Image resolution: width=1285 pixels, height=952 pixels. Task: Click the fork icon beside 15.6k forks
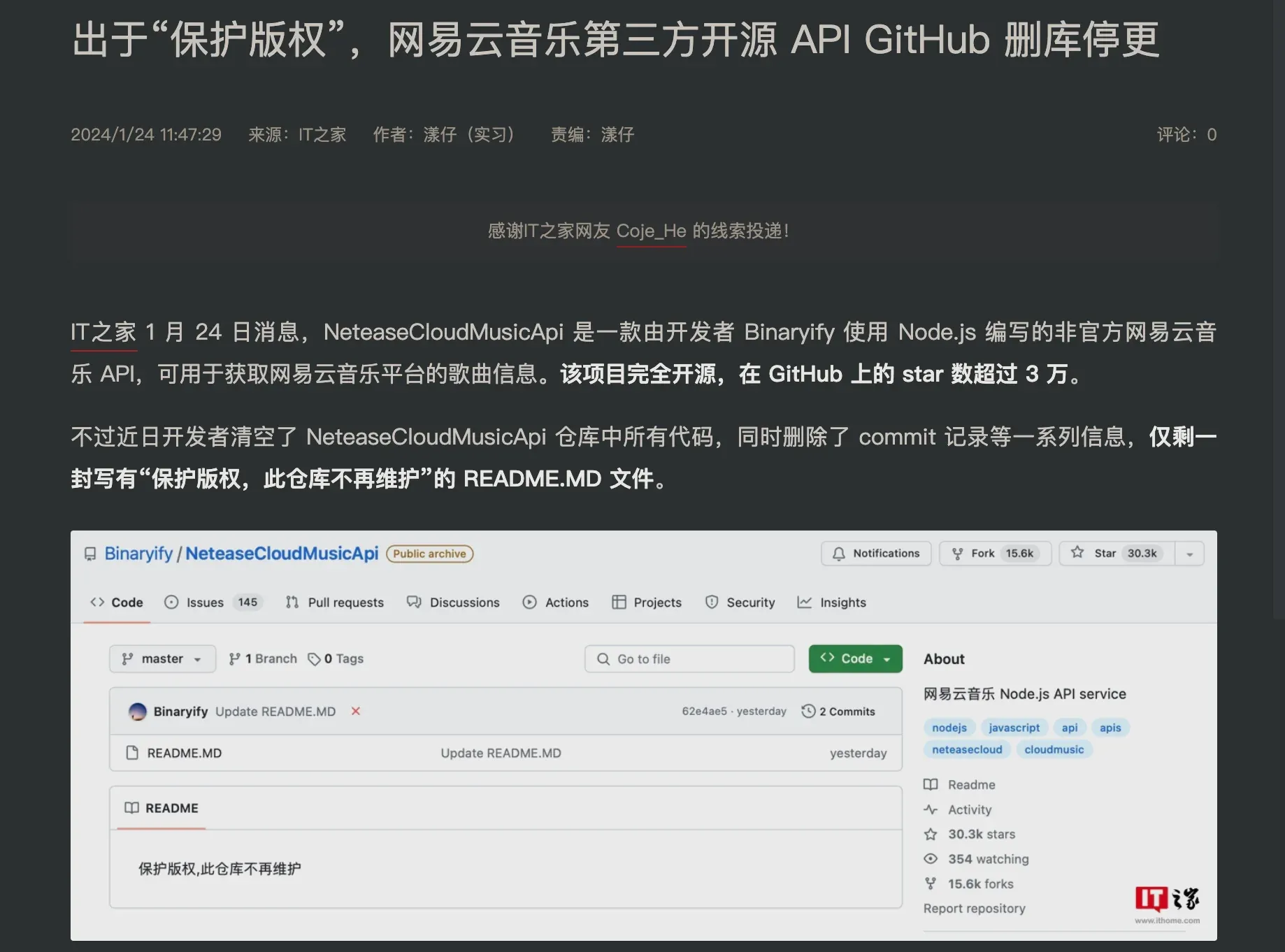[x=930, y=884]
